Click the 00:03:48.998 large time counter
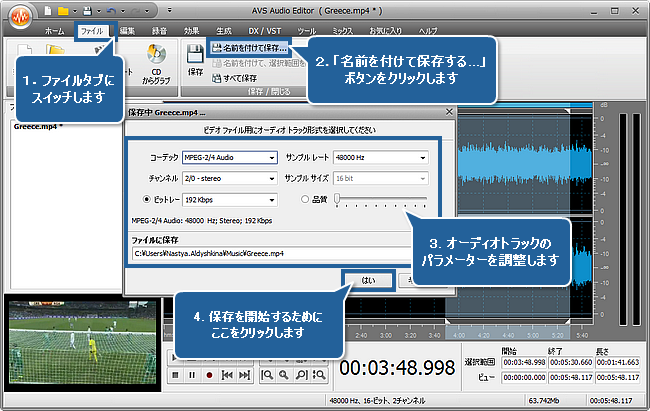 397,368
